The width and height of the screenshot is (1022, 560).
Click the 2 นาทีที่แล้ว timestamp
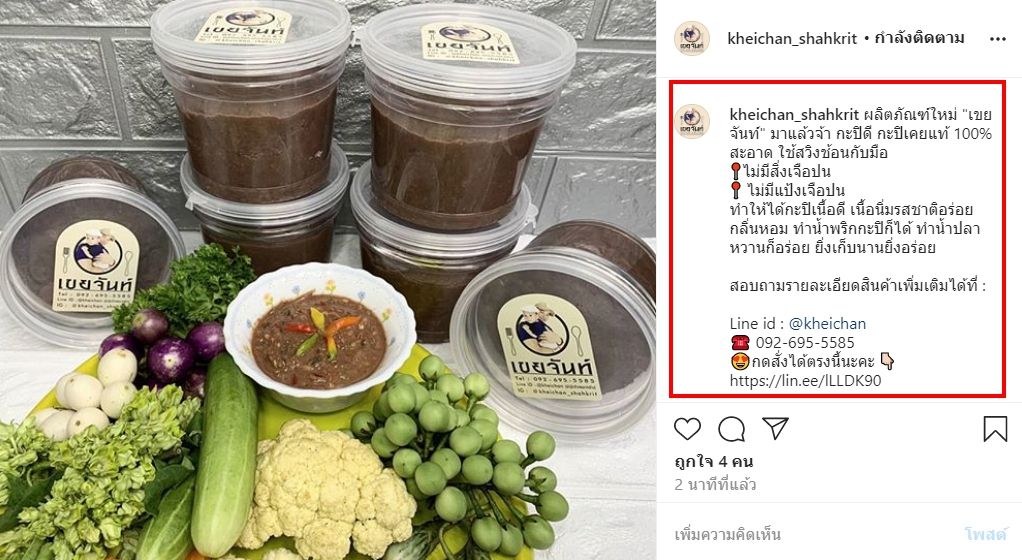(715, 484)
